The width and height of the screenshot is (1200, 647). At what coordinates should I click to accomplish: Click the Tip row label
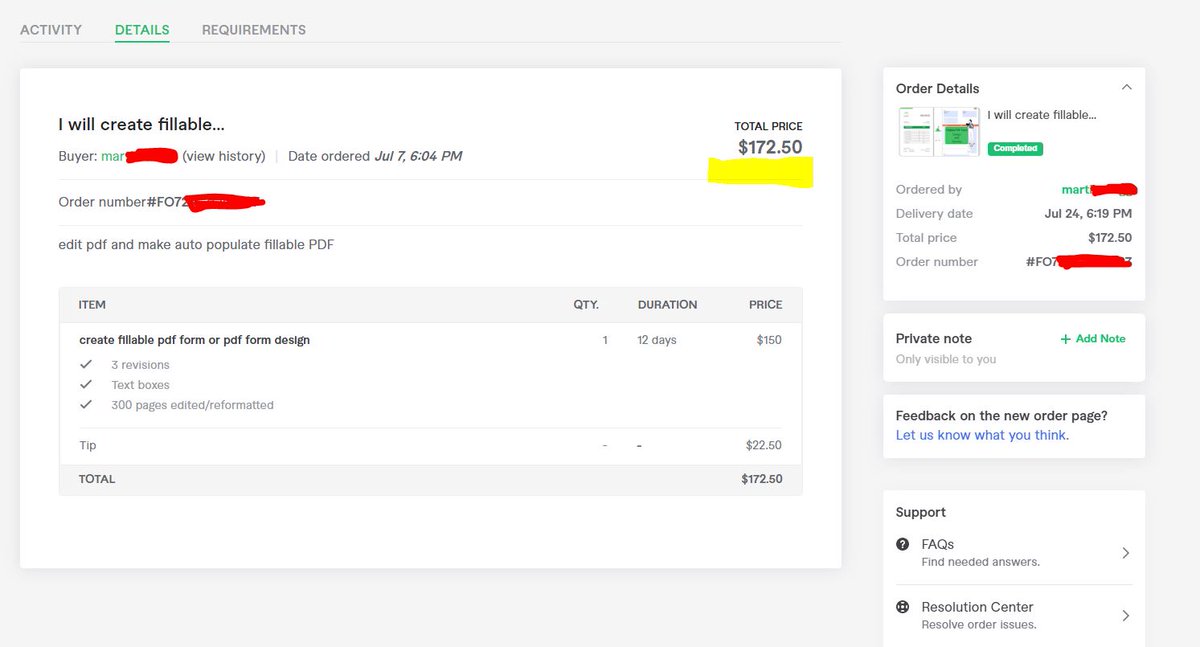coord(88,445)
